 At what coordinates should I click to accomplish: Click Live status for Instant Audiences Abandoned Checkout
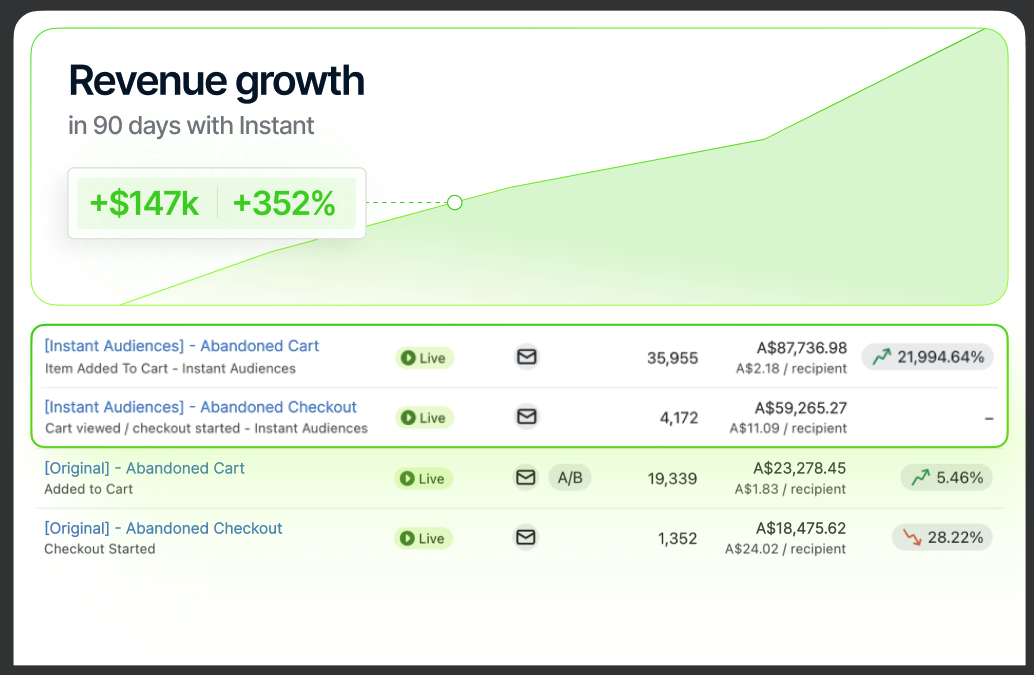(x=424, y=418)
